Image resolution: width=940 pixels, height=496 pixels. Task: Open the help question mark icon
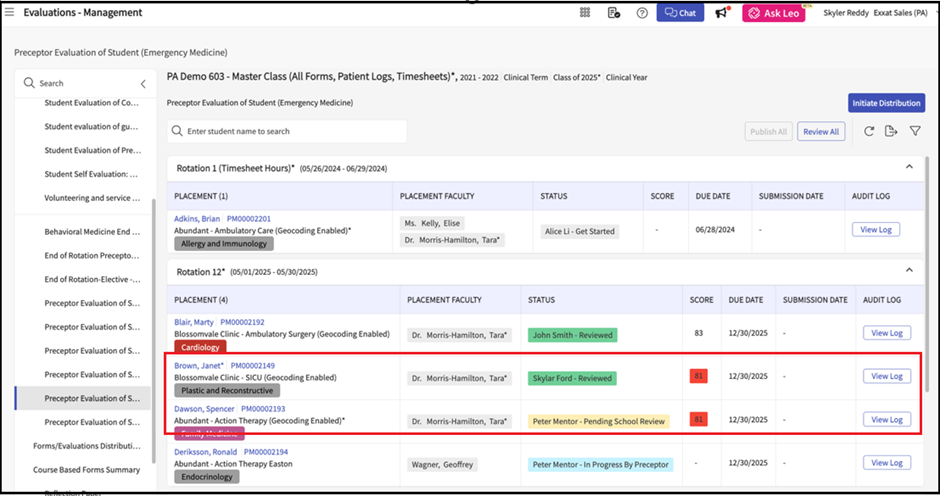[x=641, y=13]
